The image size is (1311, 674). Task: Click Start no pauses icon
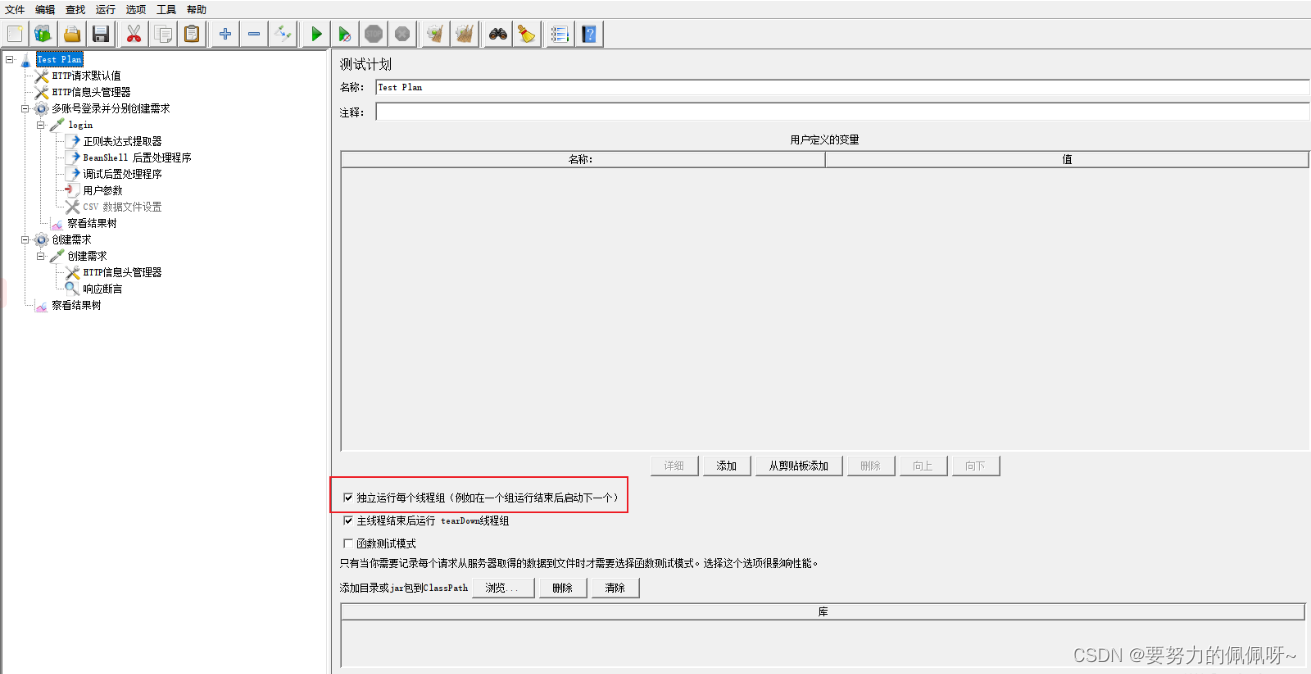[x=345, y=34]
